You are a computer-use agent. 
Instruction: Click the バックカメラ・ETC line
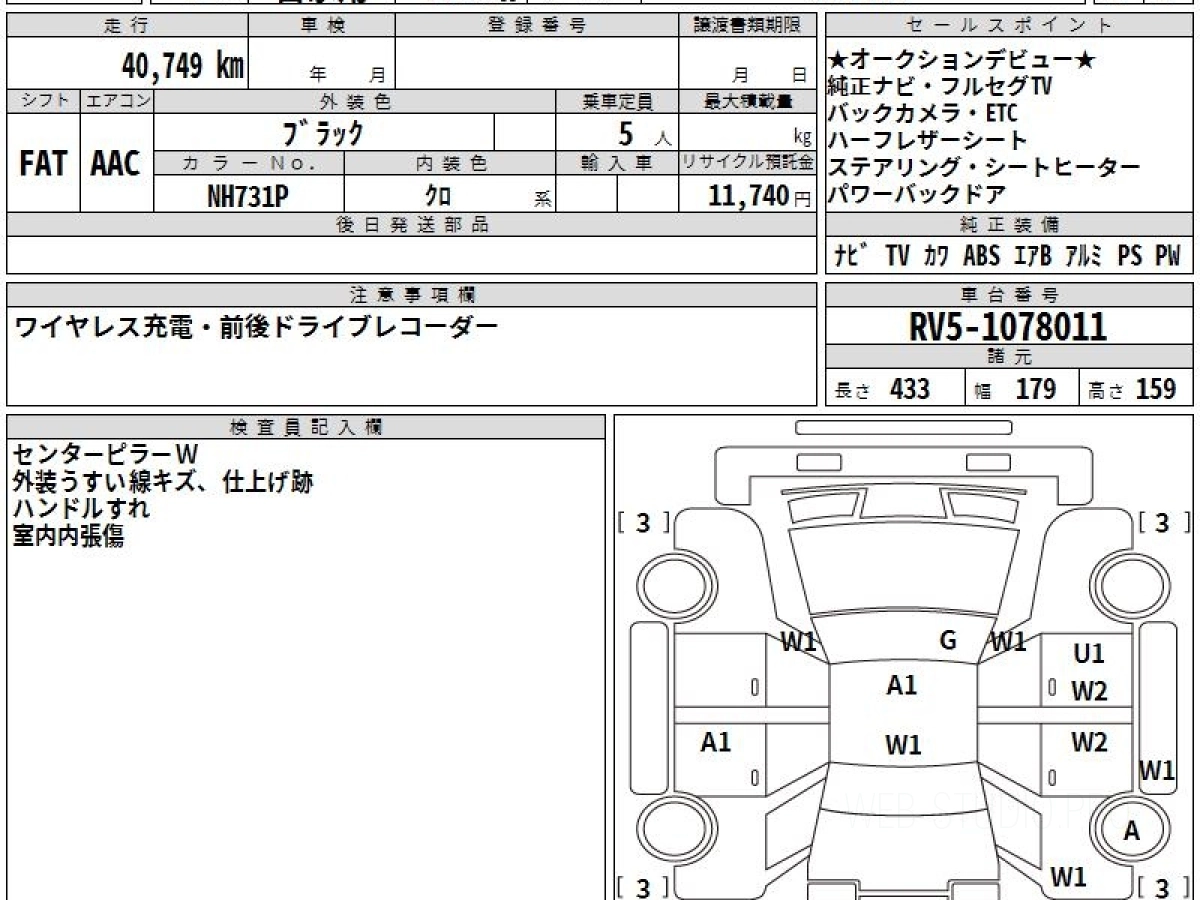tap(922, 114)
